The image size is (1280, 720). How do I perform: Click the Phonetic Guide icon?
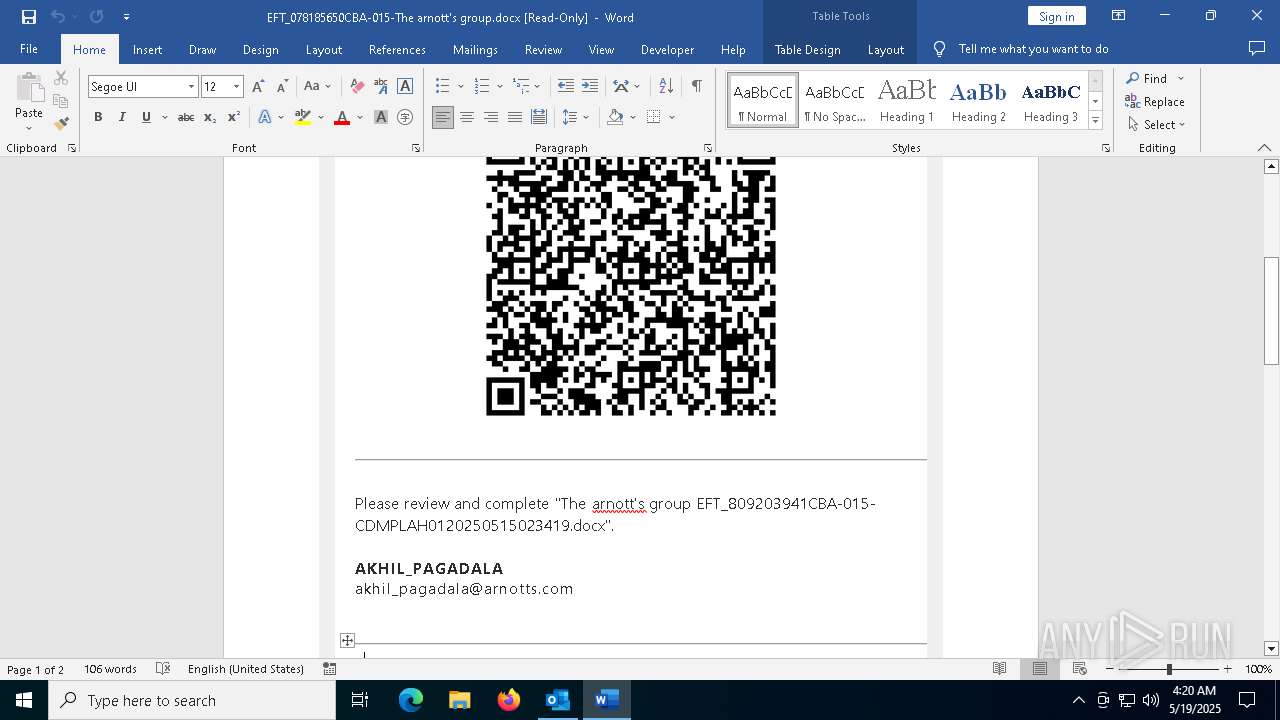click(x=381, y=87)
